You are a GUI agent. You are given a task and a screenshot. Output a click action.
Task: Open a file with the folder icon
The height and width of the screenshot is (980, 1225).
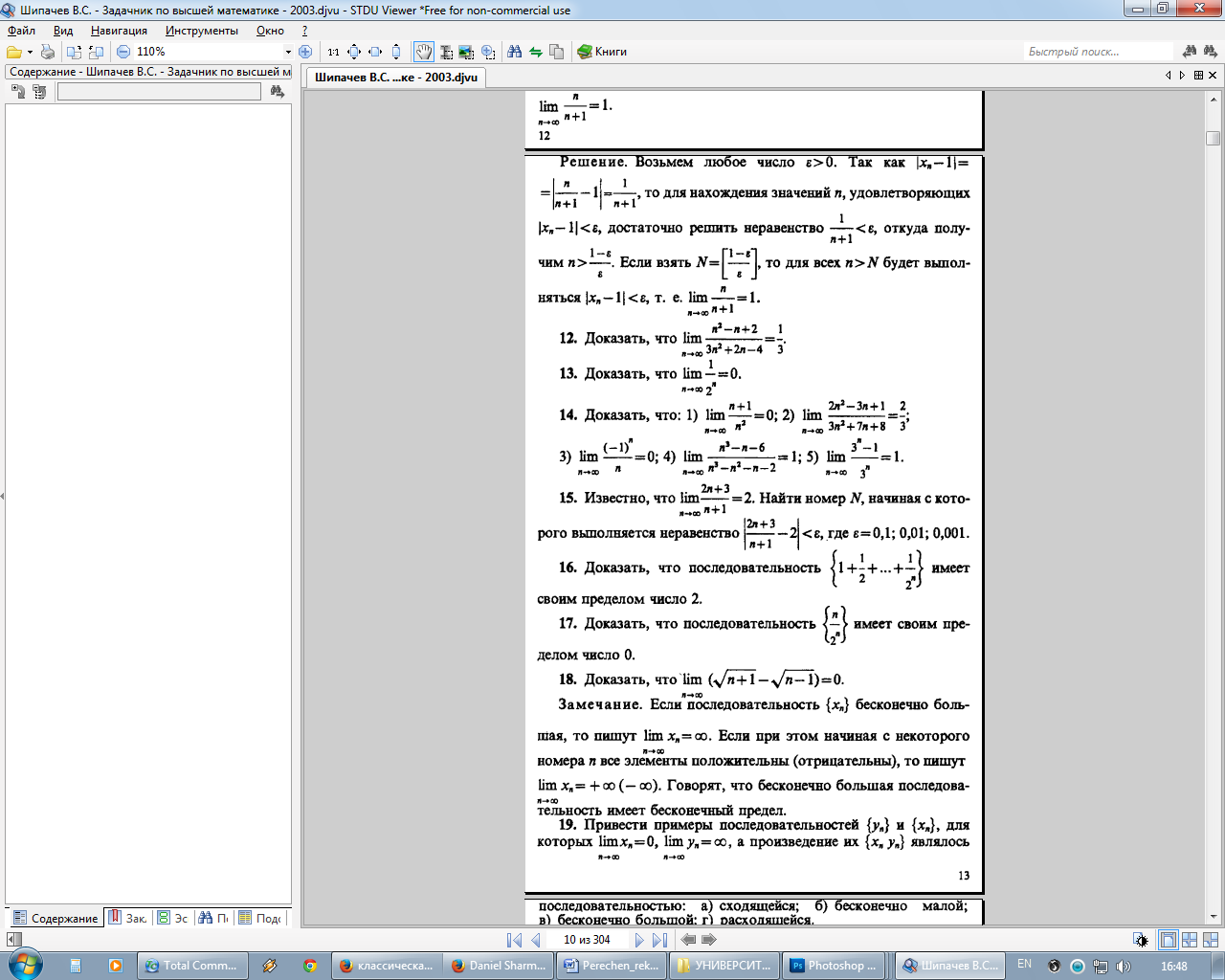pyautogui.click(x=14, y=52)
